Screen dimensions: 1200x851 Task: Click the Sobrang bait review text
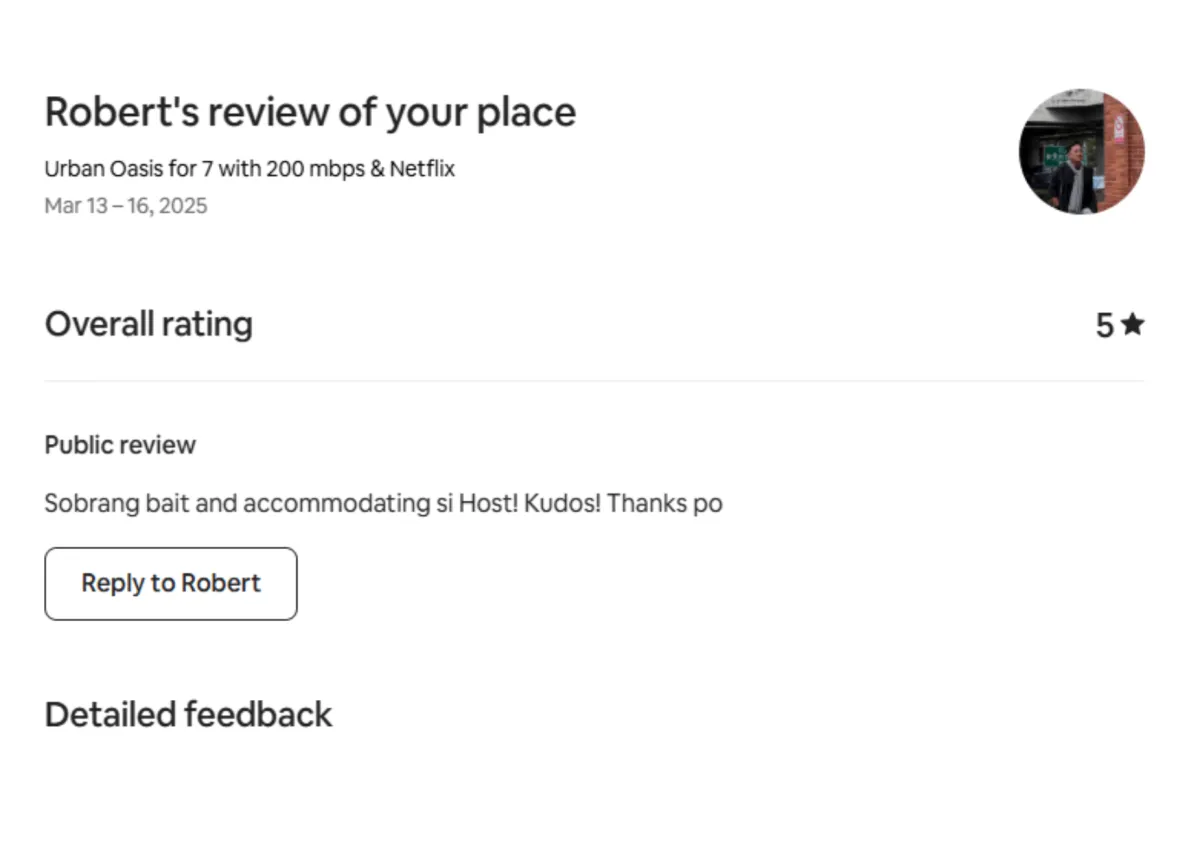pyautogui.click(x=383, y=503)
